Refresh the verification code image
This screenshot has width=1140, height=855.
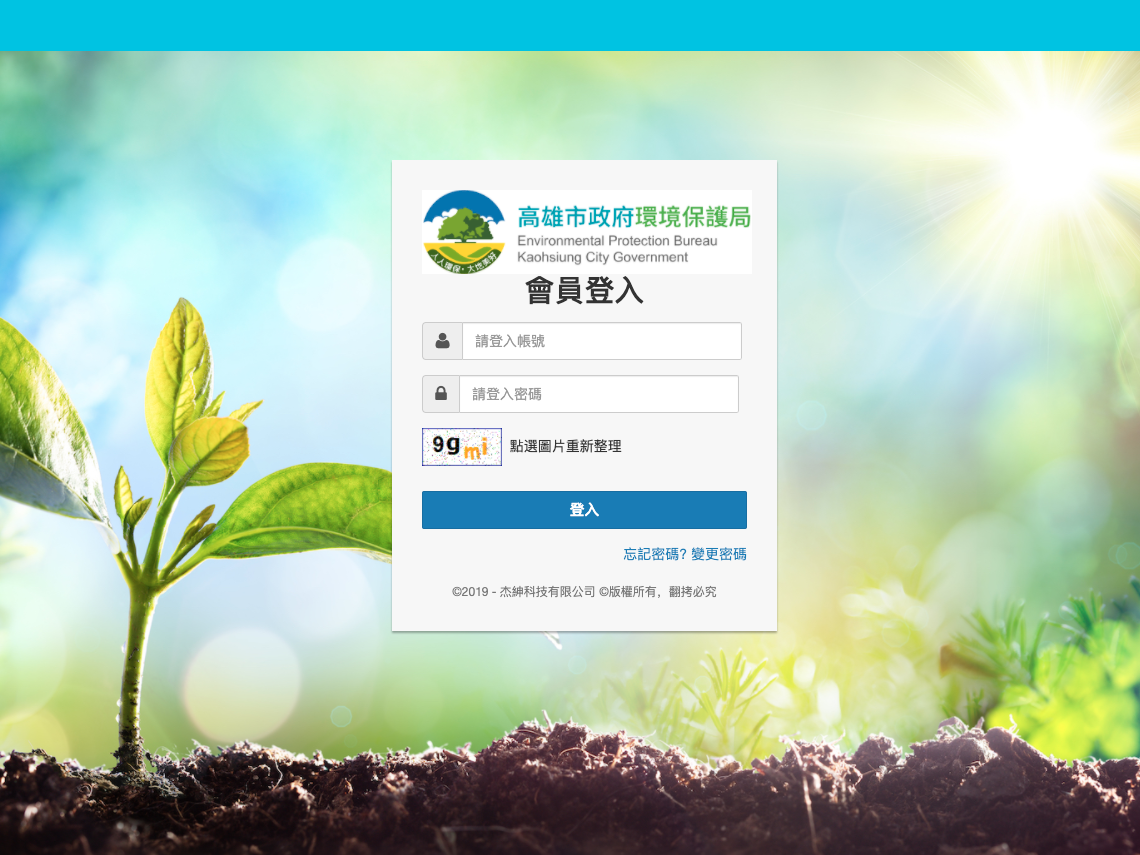[462, 447]
